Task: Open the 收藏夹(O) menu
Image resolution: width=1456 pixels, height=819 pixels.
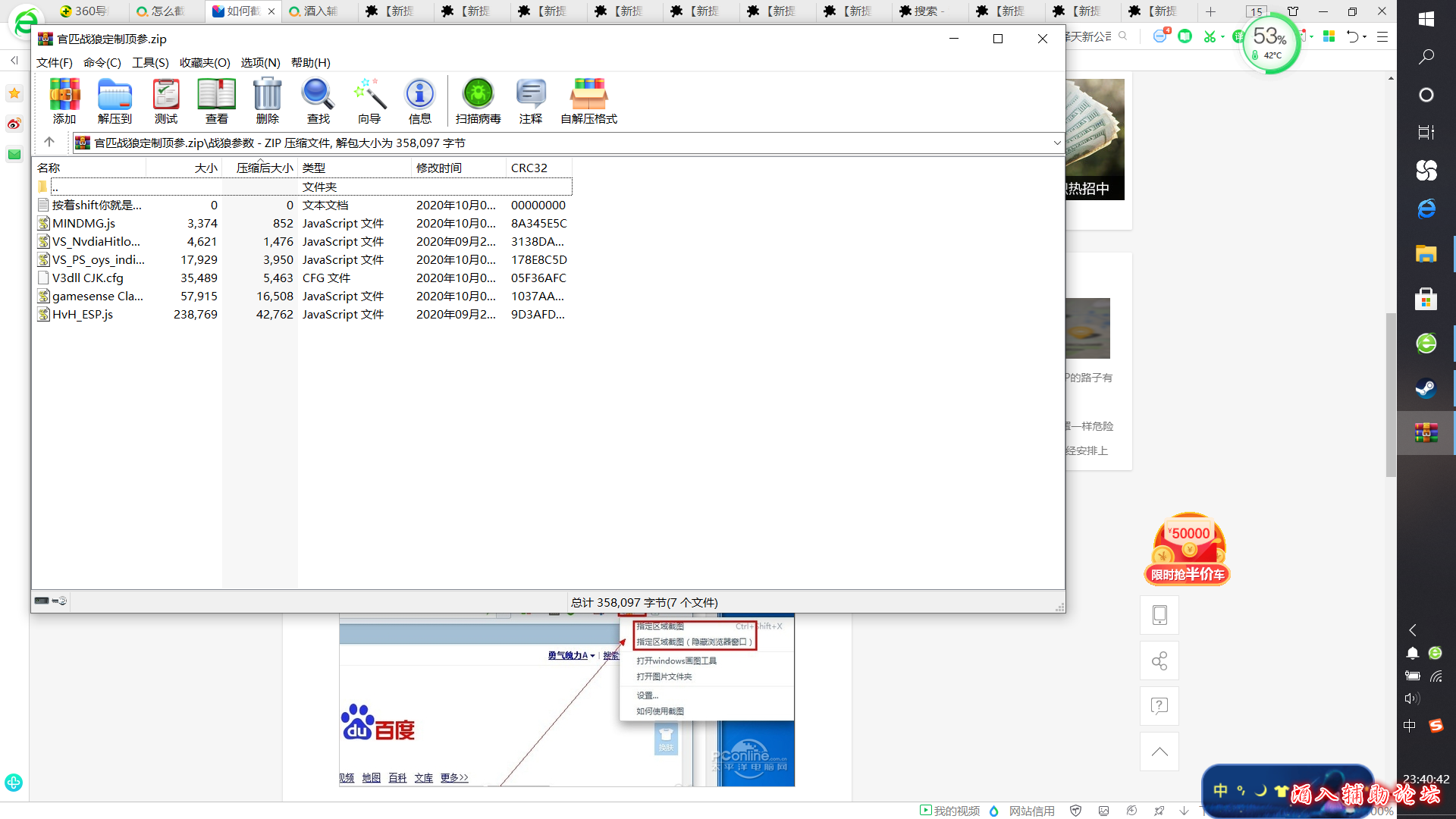Action: coord(205,63)
